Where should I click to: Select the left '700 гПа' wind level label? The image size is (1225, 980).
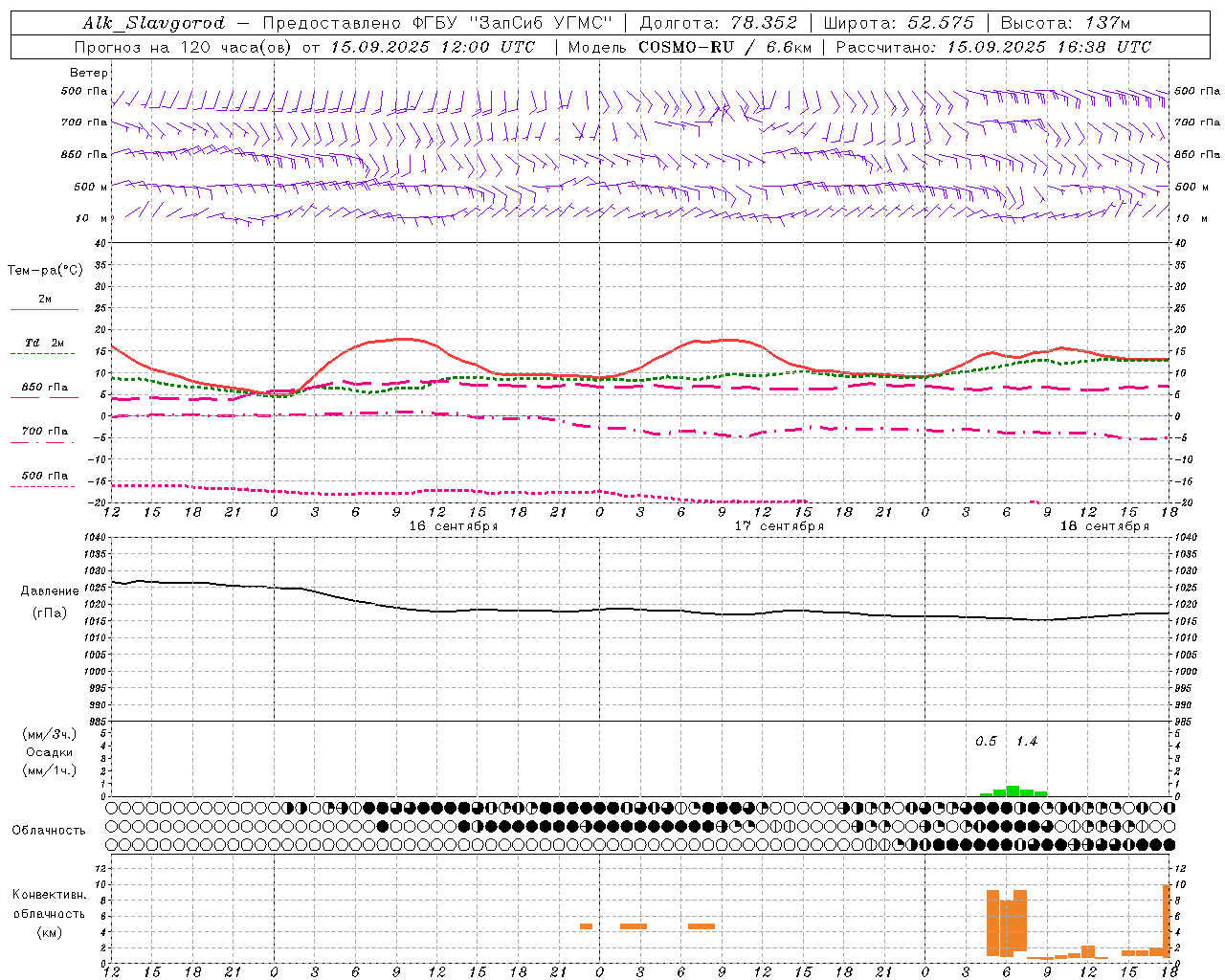(84, 122)
